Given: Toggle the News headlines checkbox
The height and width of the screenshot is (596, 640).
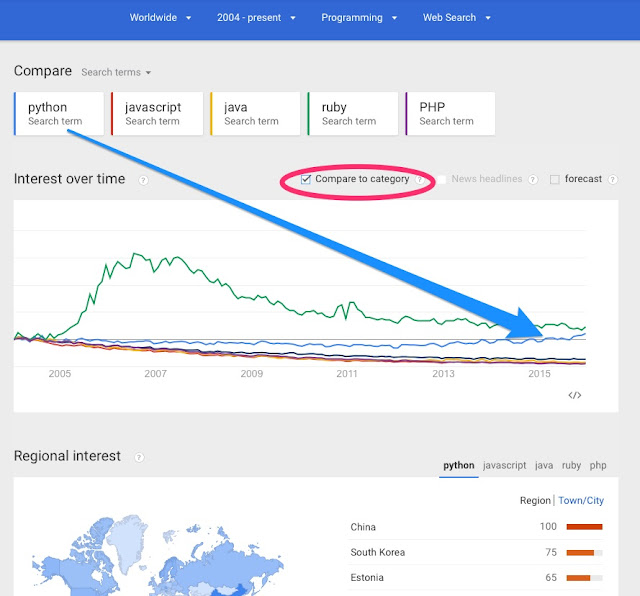Looking at the screenshot, I should tap(441, 179).
